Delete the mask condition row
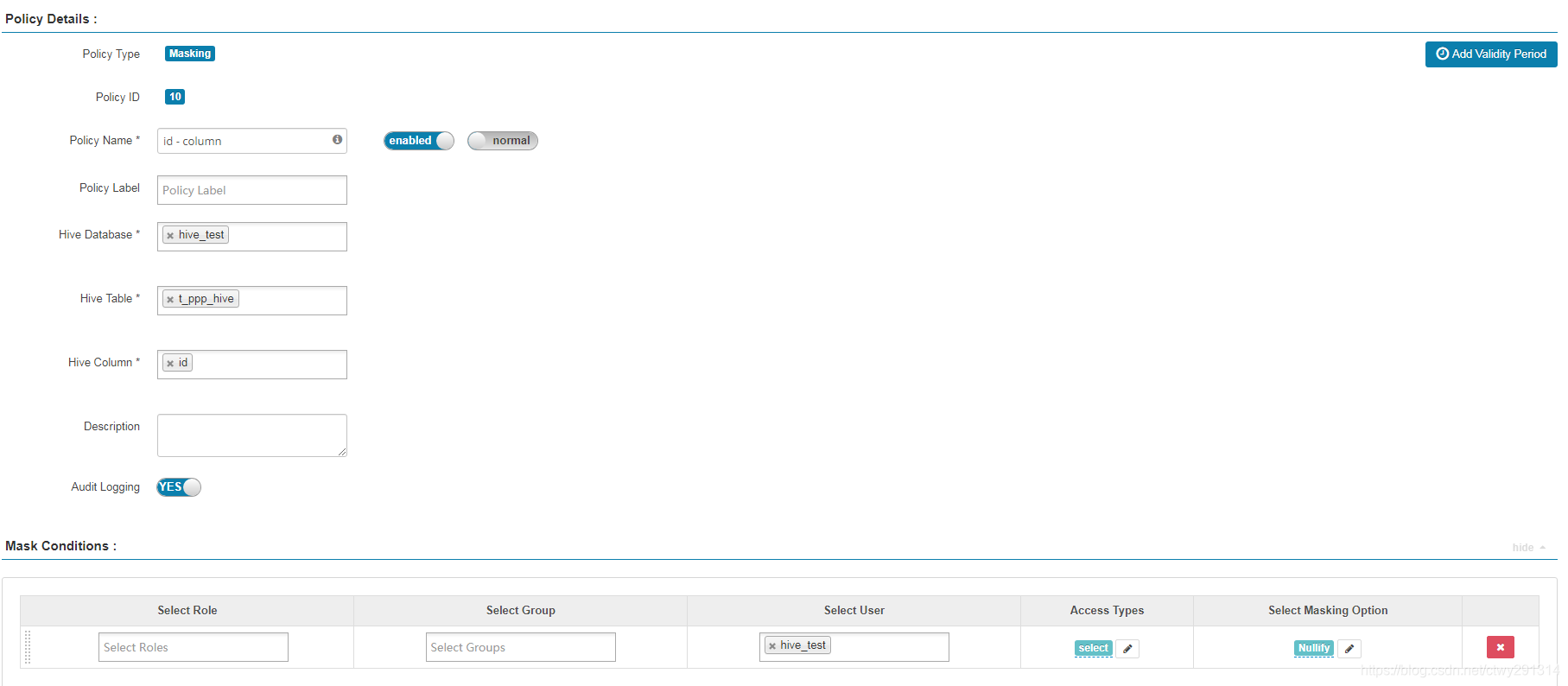 pos(1501,647)
